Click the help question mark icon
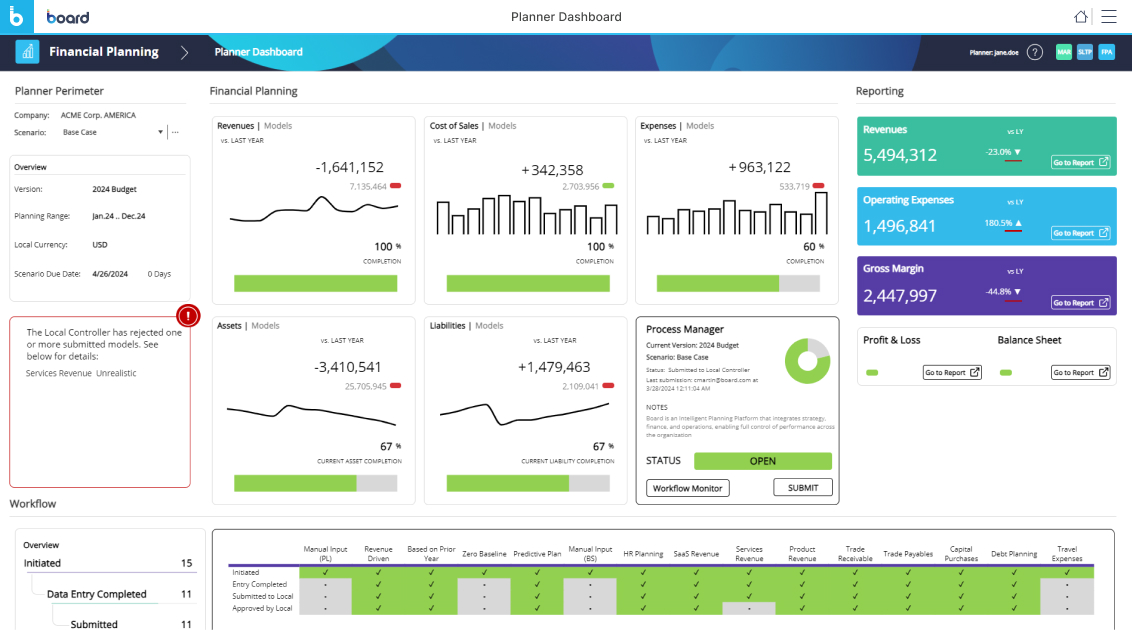 click(x=1036, y=50)
